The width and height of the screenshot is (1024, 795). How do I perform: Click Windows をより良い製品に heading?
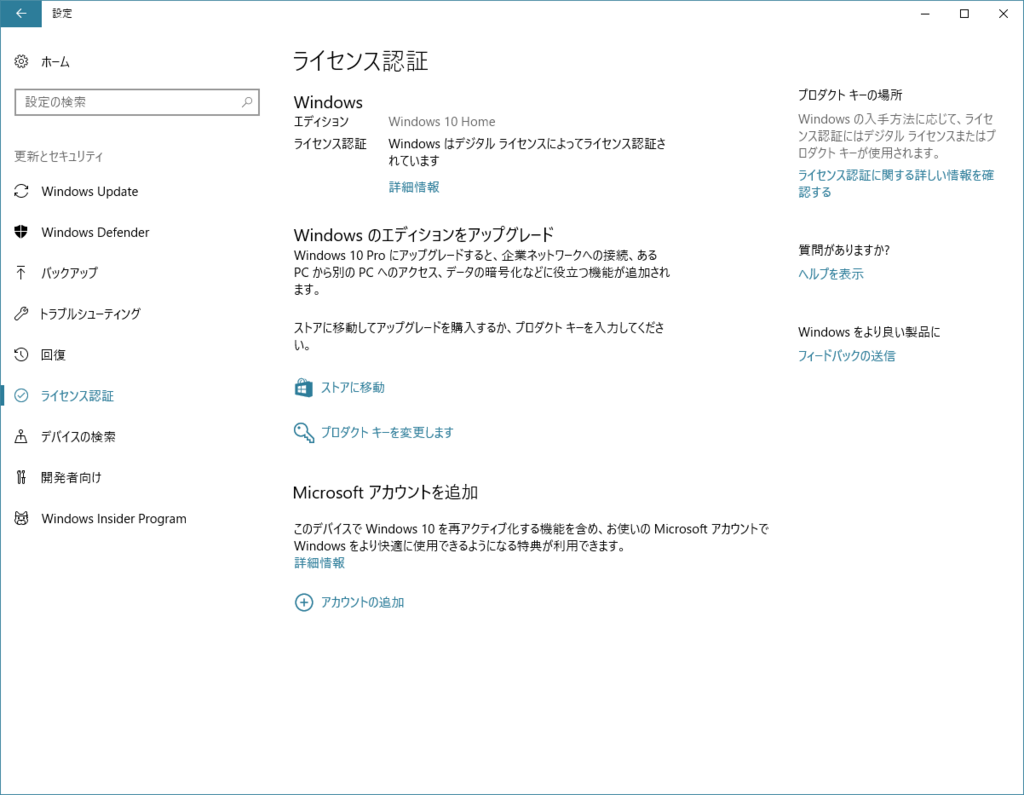pyautogui.click(x=869, y=332)
